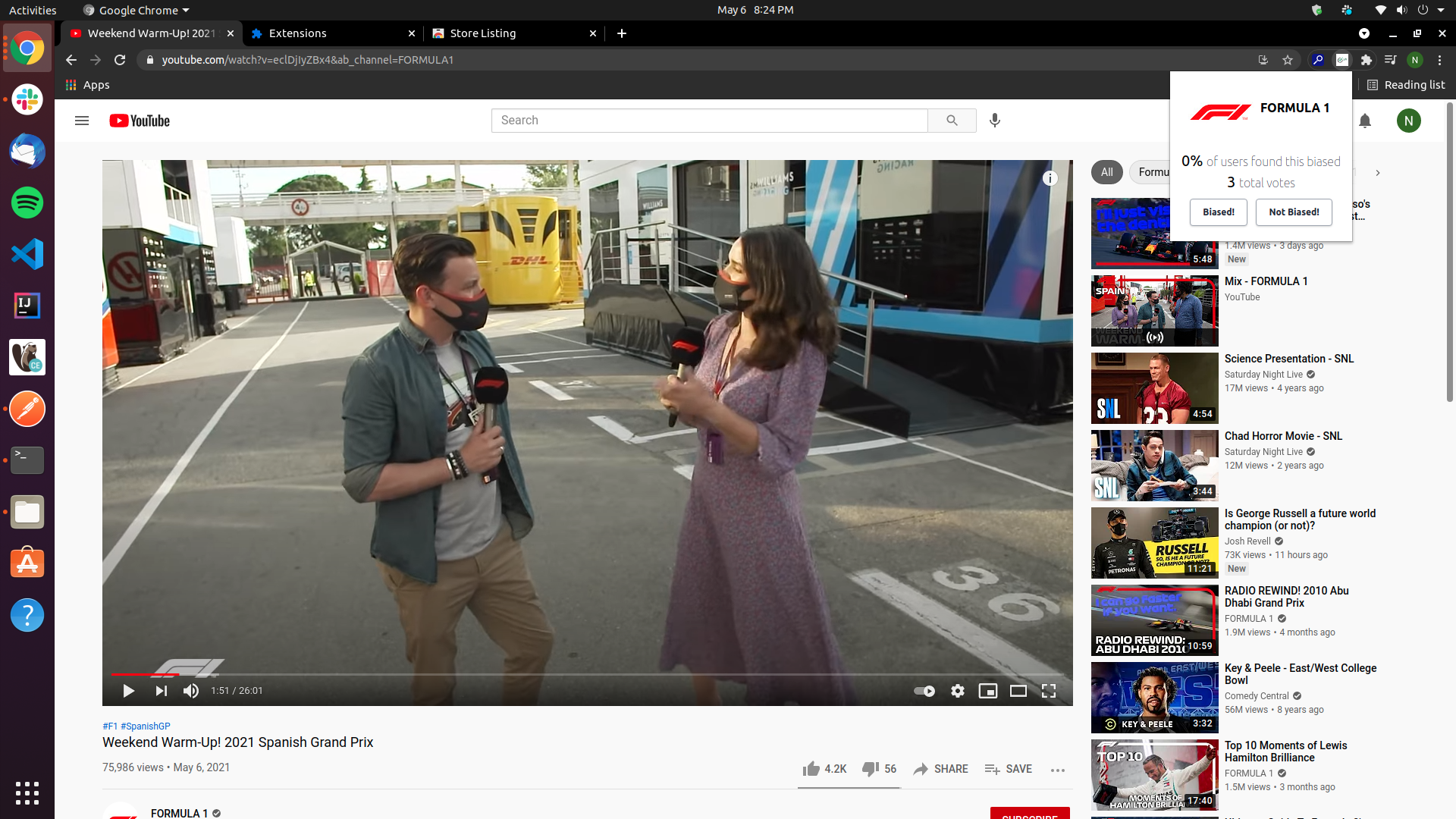Open the Science Presentation SNL thumbnail
This screenshot has width=1456, height=819.
[x=1153, y=388]
